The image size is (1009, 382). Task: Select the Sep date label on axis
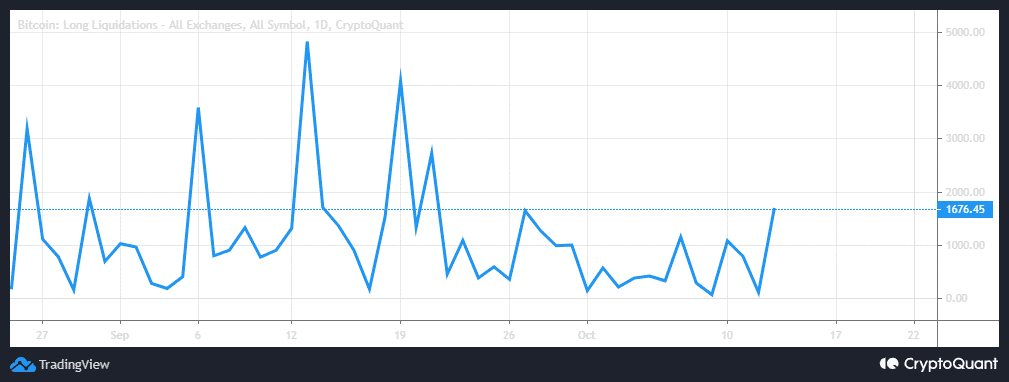pyautogui.click(x=120, y=335)
